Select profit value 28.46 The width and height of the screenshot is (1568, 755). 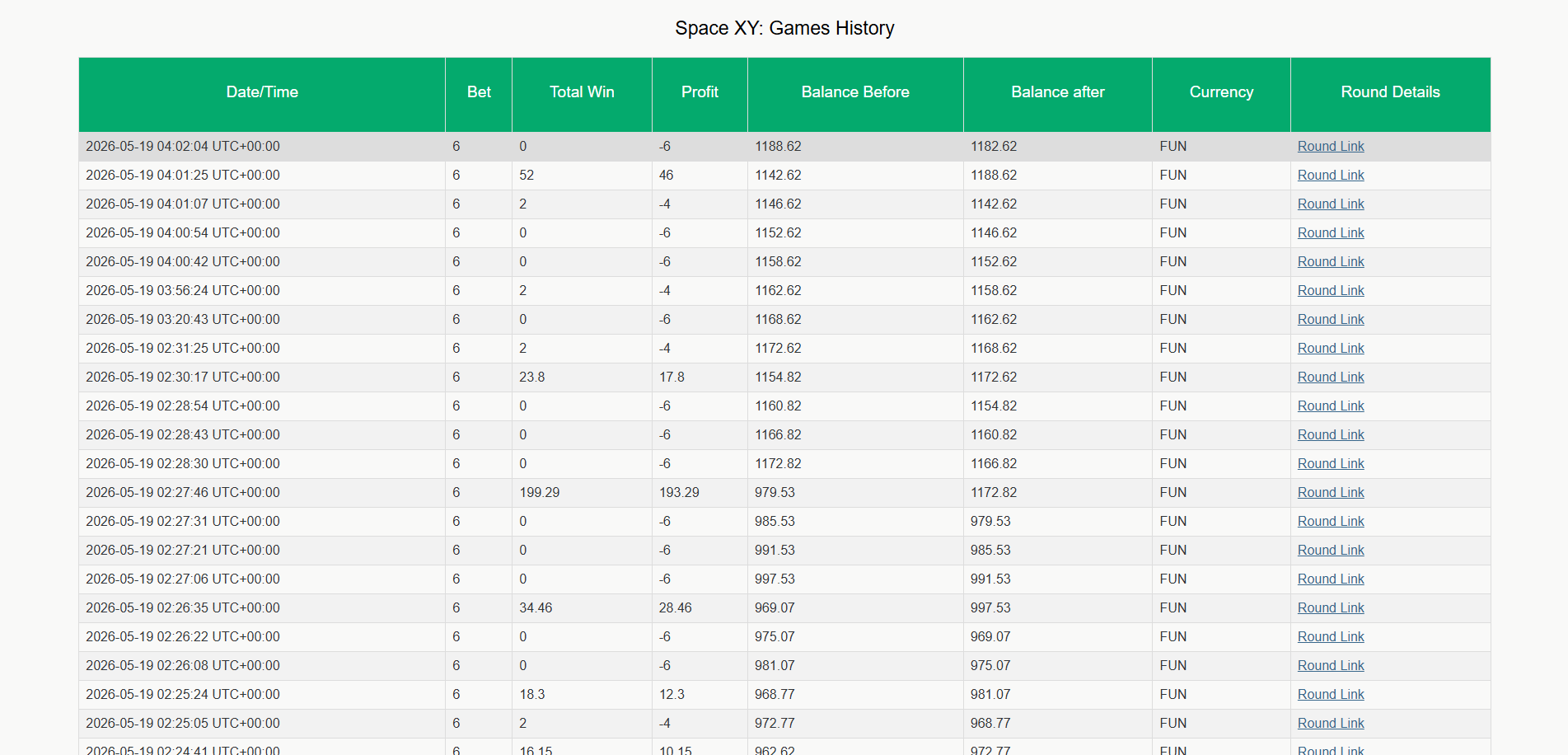675,607
